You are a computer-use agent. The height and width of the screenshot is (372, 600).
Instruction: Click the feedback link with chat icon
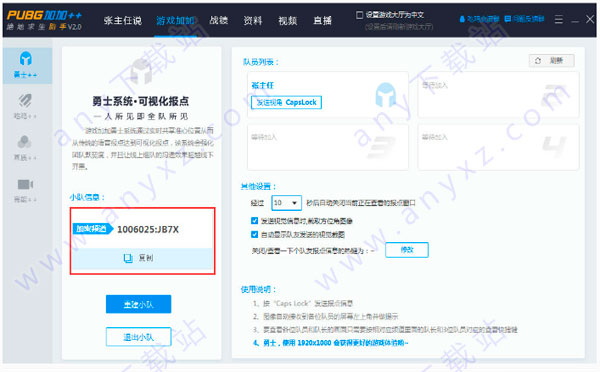(524, 19)
